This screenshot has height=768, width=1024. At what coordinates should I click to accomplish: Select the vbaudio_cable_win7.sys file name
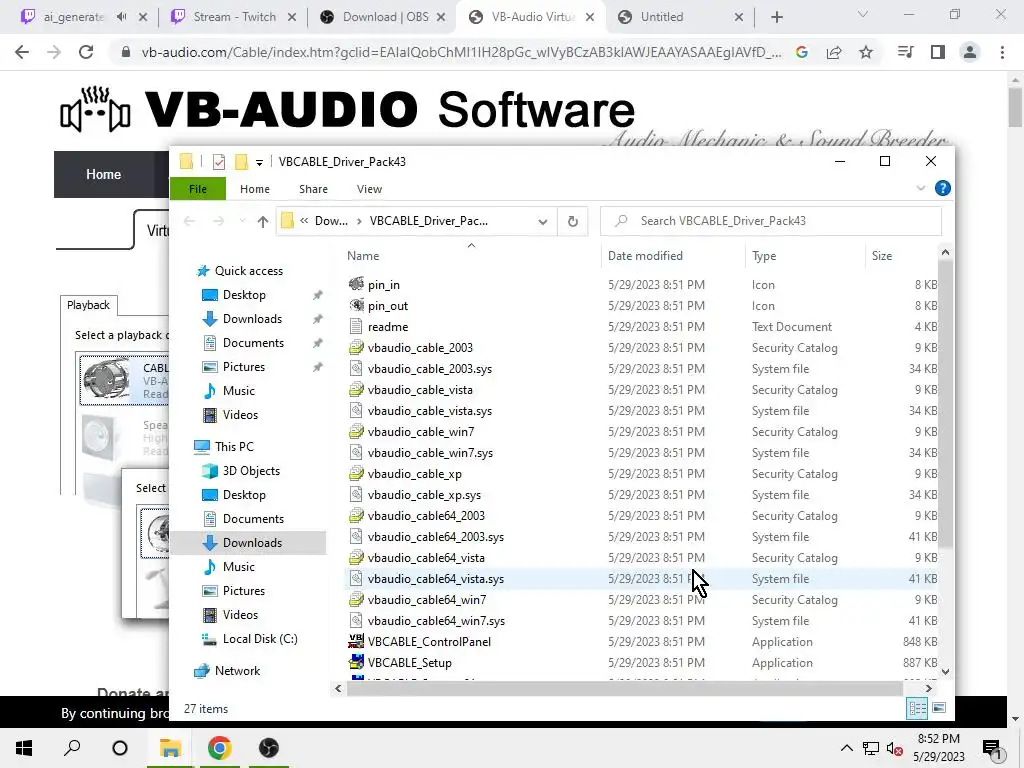coord(430,453)
